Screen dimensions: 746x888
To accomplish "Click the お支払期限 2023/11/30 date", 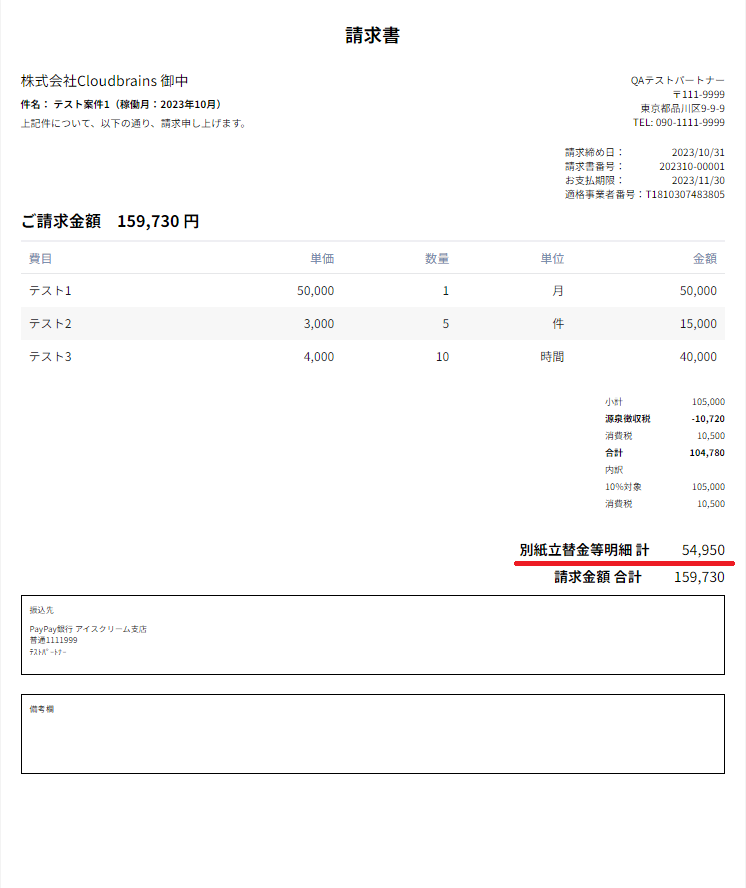I will (x=698, y=181).
